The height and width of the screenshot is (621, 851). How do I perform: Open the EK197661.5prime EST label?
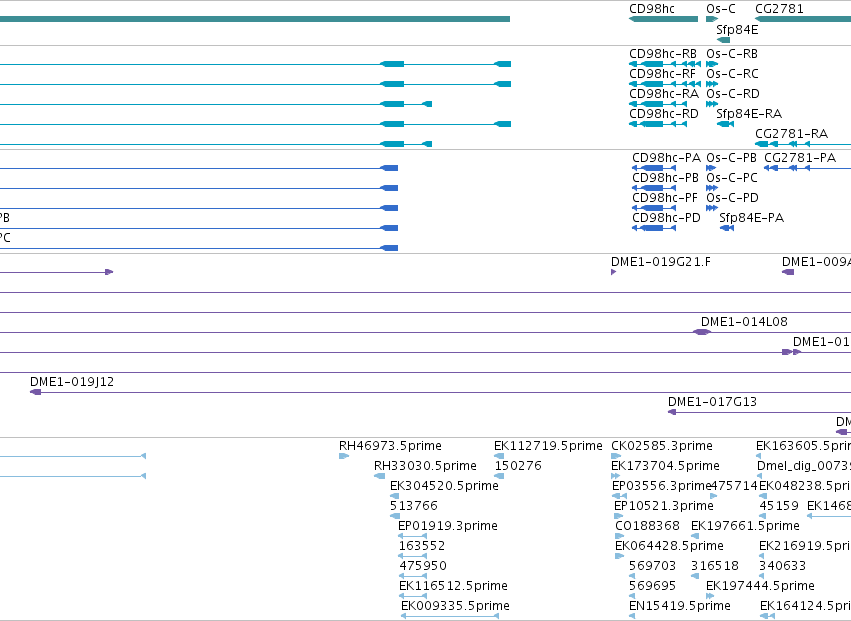click(x=745, y=527)
